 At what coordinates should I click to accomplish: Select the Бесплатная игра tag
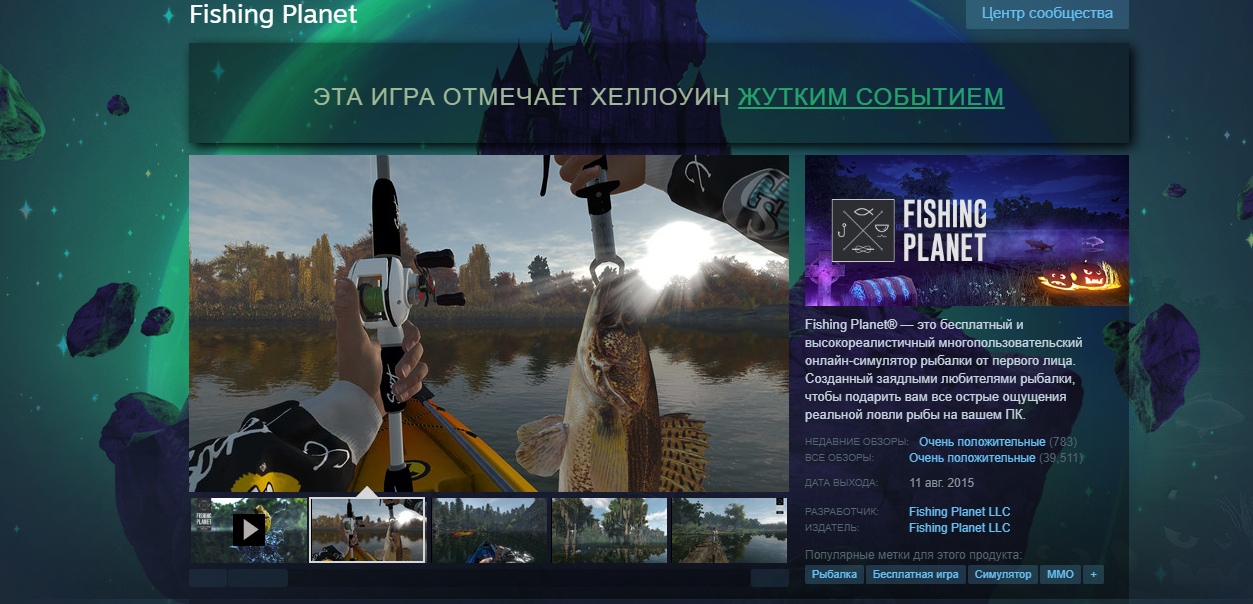pyautogui.click(x=915, y=575)
